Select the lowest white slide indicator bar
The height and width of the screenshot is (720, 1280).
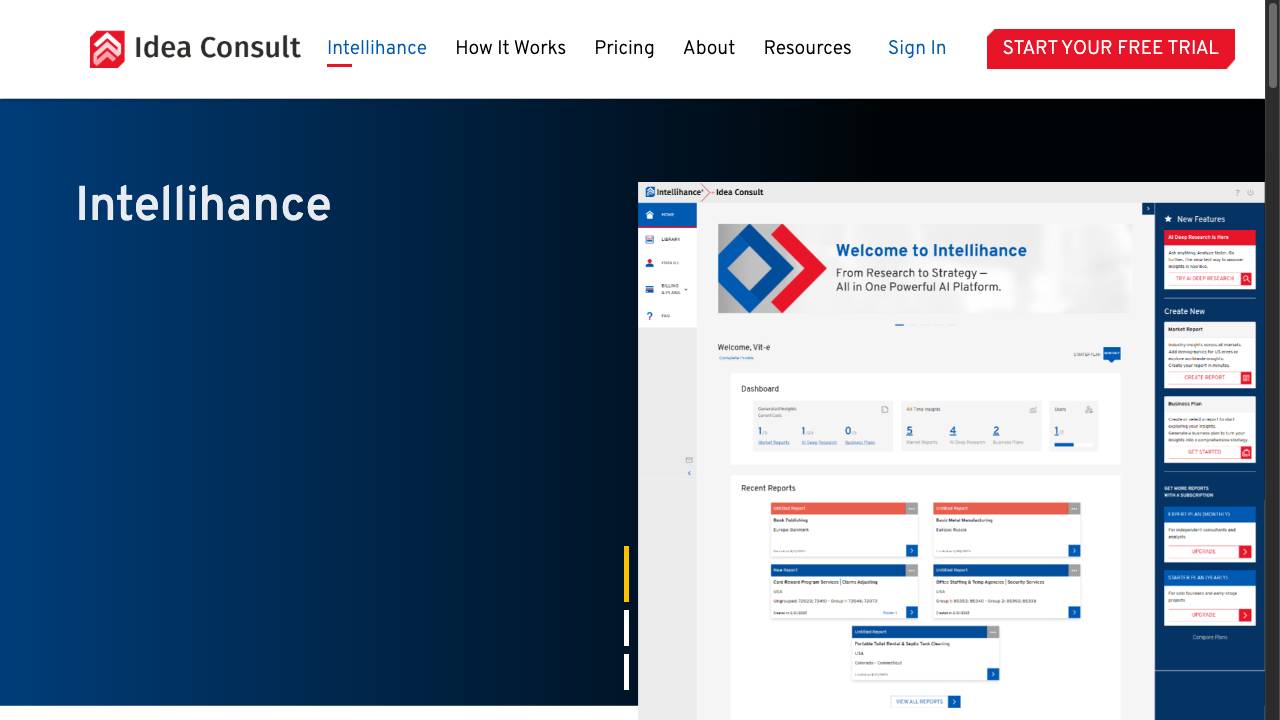(x=627, y=672)
